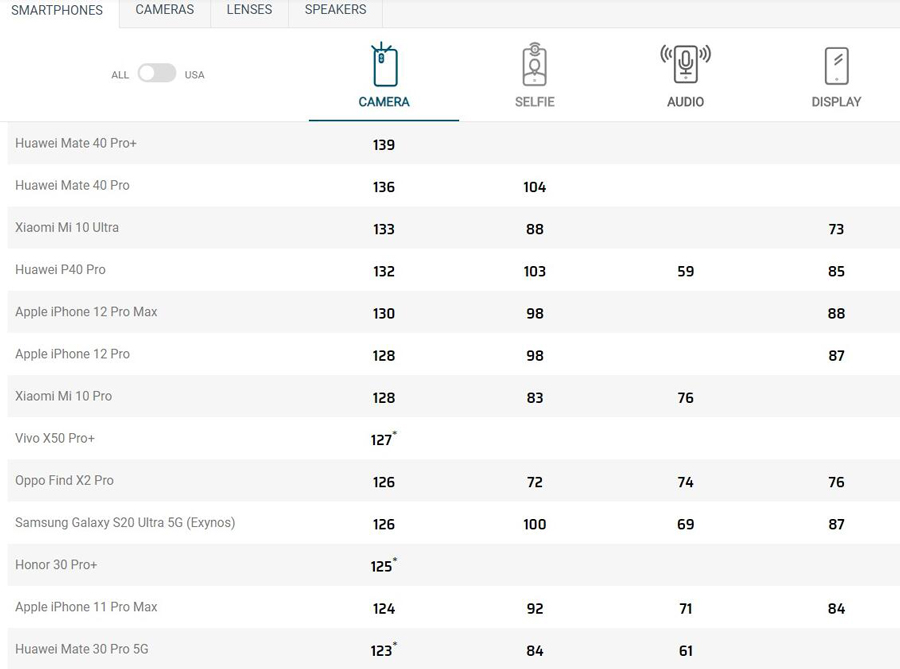Viewport: 900px width, 669px height.
Task: Open the Cameras tab
Action: 165,10
